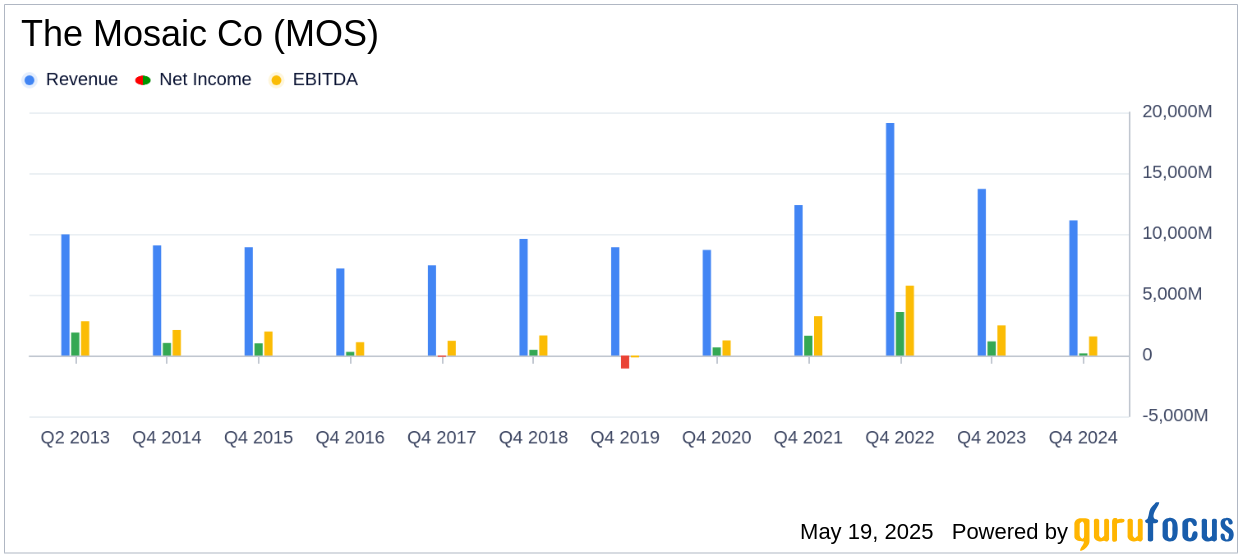This screenshot has height=557, width=1242.
Task: Select the negative Q4 2019 Net Income bar
Action: [x=625, y=362]
